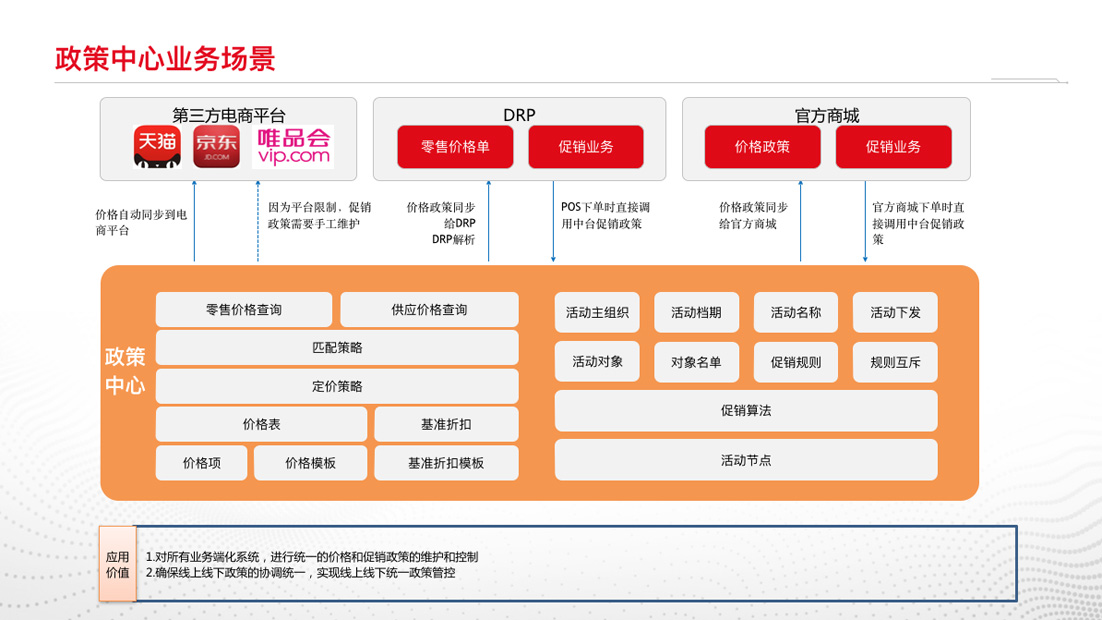Image resolution: width=1102 pixels, height=620 pixels.
Task: Click the 应用价值 label box
Action: pyautogui.click(x=118, y=565)
